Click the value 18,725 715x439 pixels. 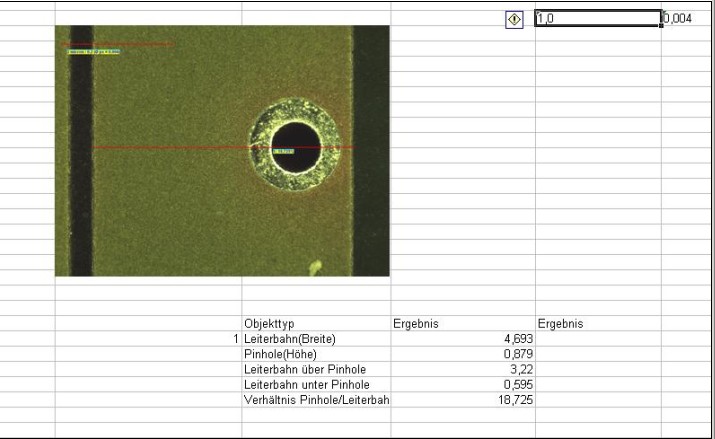click(x=516, y=400)
